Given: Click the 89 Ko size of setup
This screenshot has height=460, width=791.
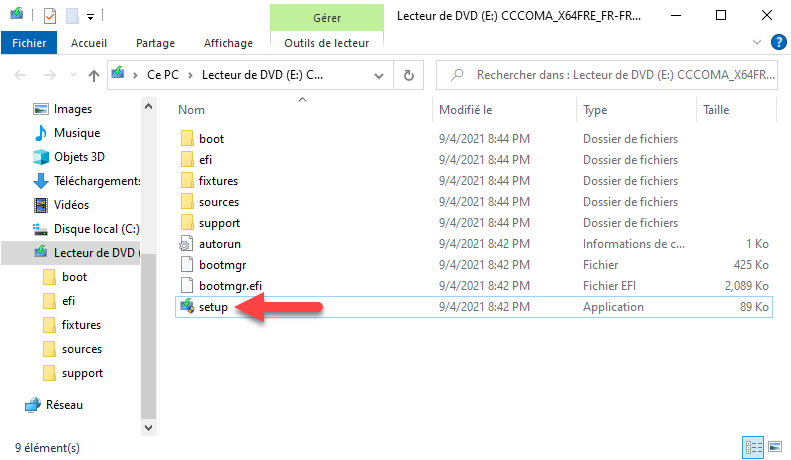Looking at the screenshot, I should tap(754, 307).
